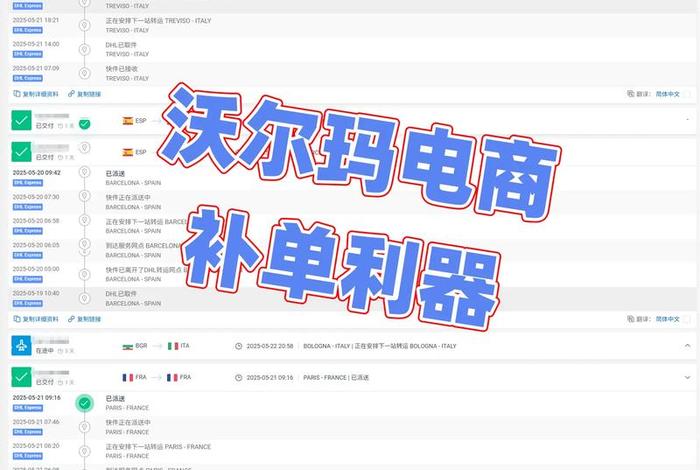
Task: Click the translate icon below Barcelona tracking entries
Action: 630,319
